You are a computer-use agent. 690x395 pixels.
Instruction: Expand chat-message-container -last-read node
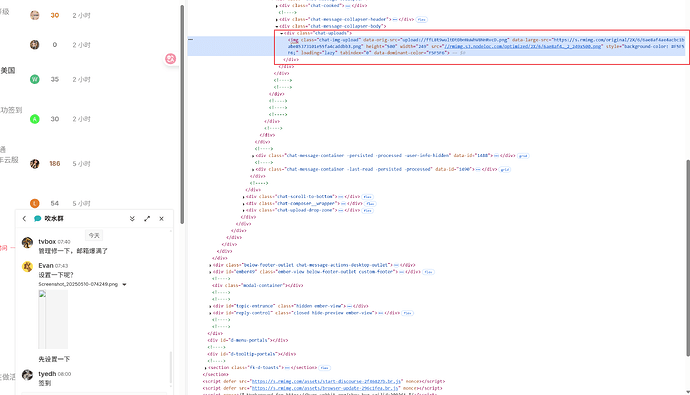pos(253,169)
